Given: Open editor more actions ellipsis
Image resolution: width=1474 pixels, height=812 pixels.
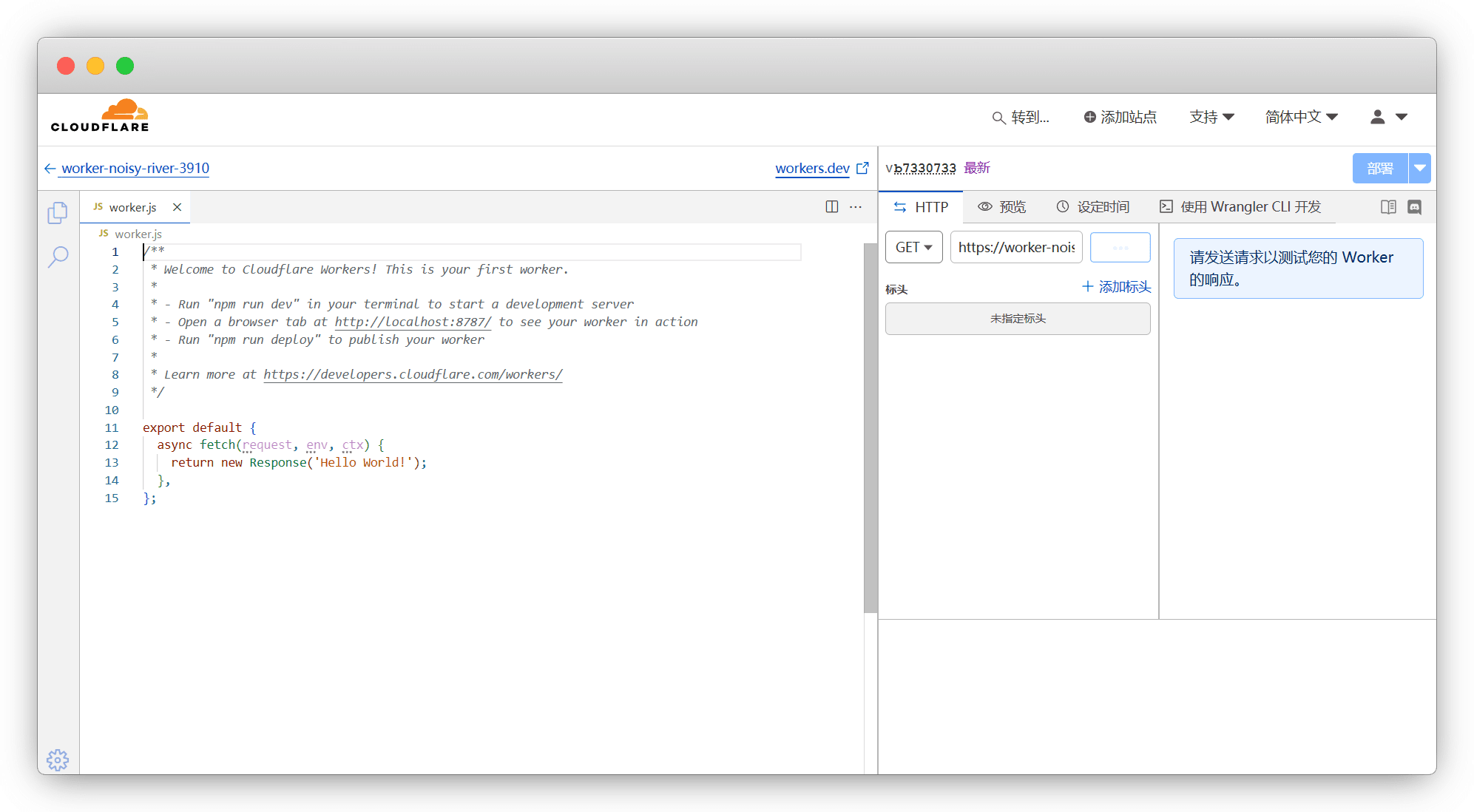Looking at the screenshot, I should [856, 206].
